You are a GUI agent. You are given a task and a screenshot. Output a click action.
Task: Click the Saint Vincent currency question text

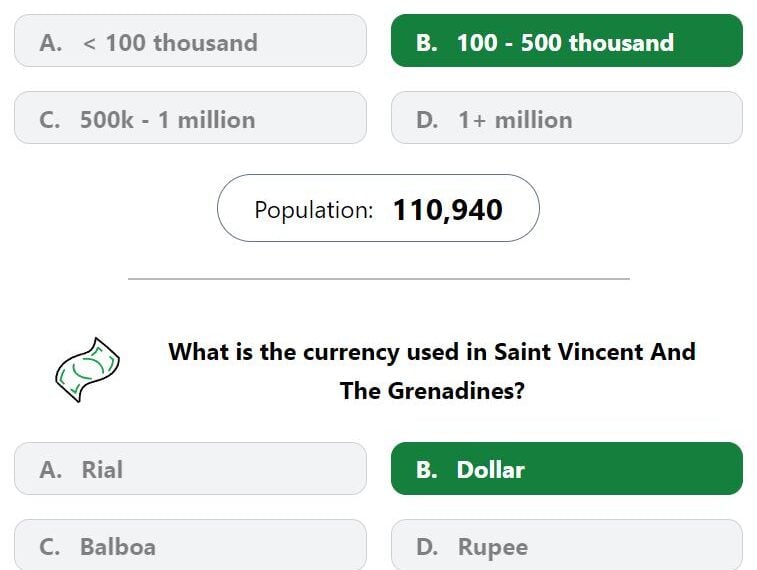(432, 371)
